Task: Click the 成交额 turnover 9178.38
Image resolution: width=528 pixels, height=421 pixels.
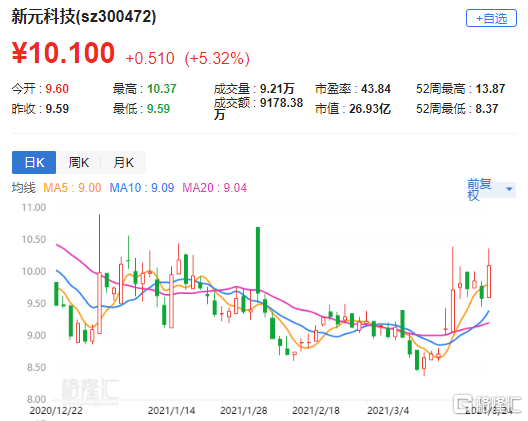Action: point(281,103)
